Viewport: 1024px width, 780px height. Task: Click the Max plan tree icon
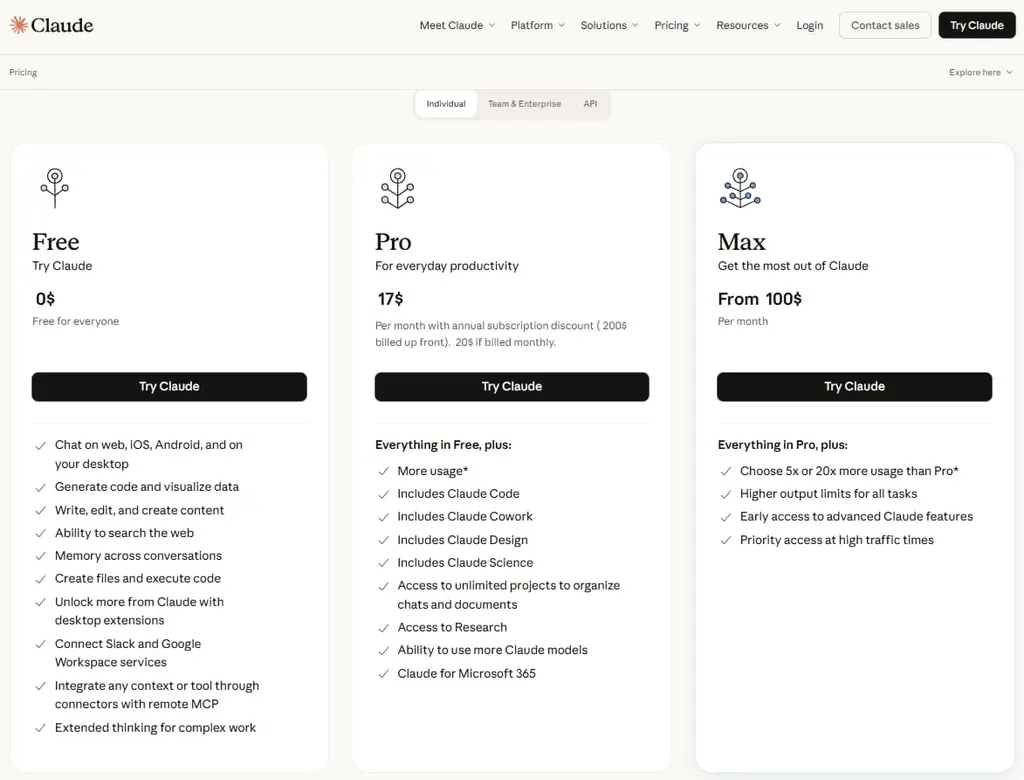point(740,188)
